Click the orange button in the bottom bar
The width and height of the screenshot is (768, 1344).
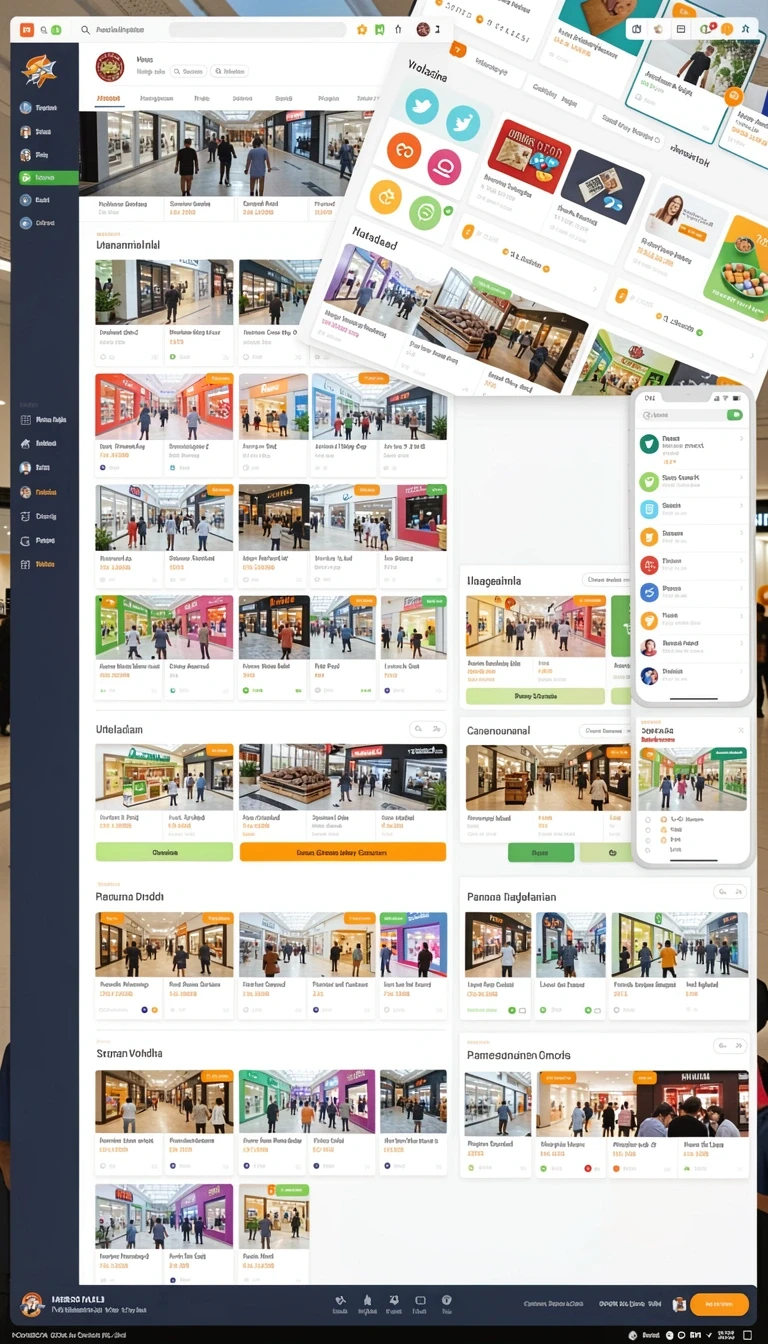[719, 1304]
